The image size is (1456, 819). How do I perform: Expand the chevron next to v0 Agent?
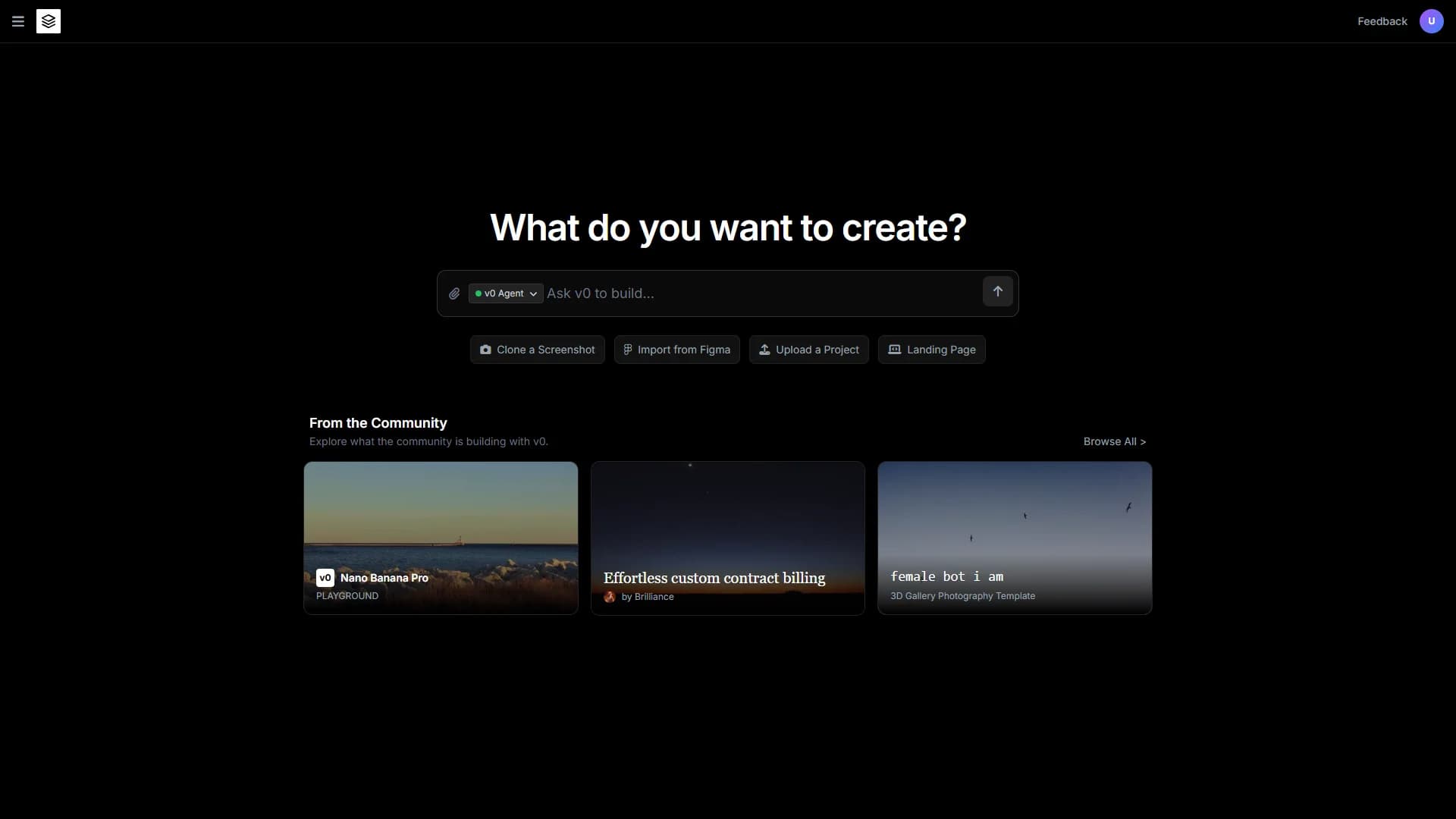pyautogui.click(x=533, y=293)
